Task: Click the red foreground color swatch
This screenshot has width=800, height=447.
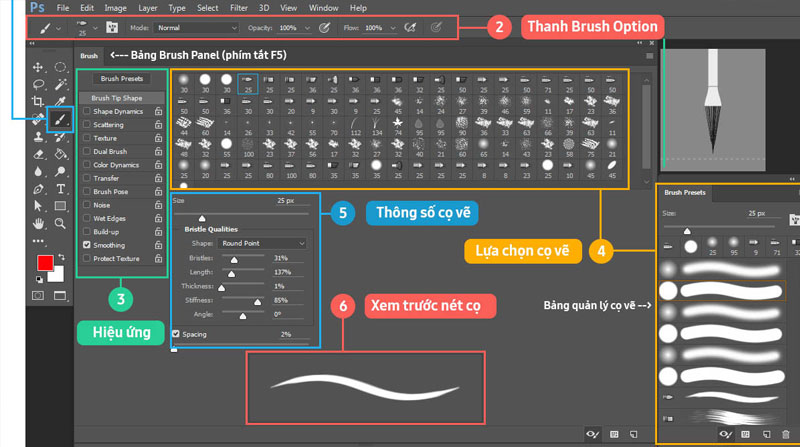Action: [x=45, y=263]
